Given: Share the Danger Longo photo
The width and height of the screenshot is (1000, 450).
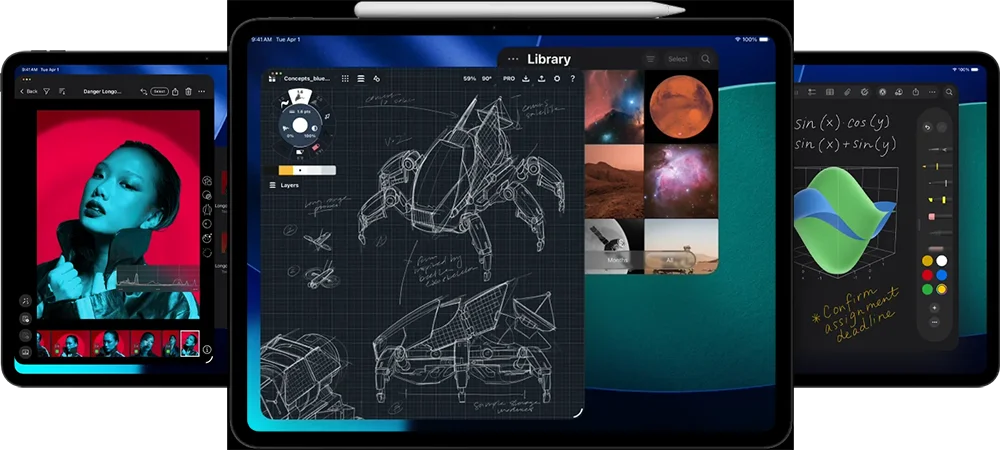Looking at the screenshot, I should pos(175,91).
